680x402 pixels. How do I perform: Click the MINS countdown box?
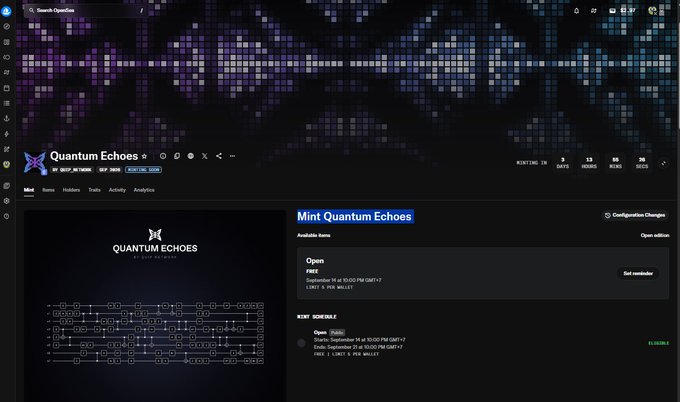(615, 163)
